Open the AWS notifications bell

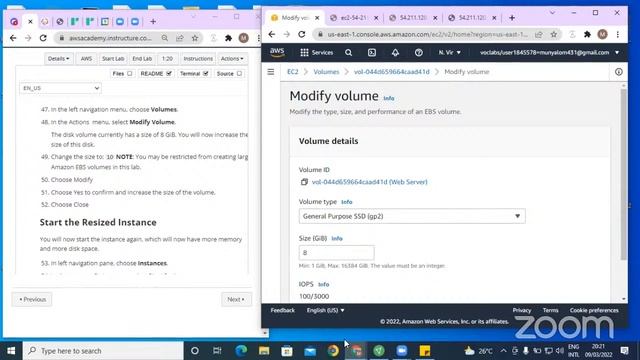(395, 52)
